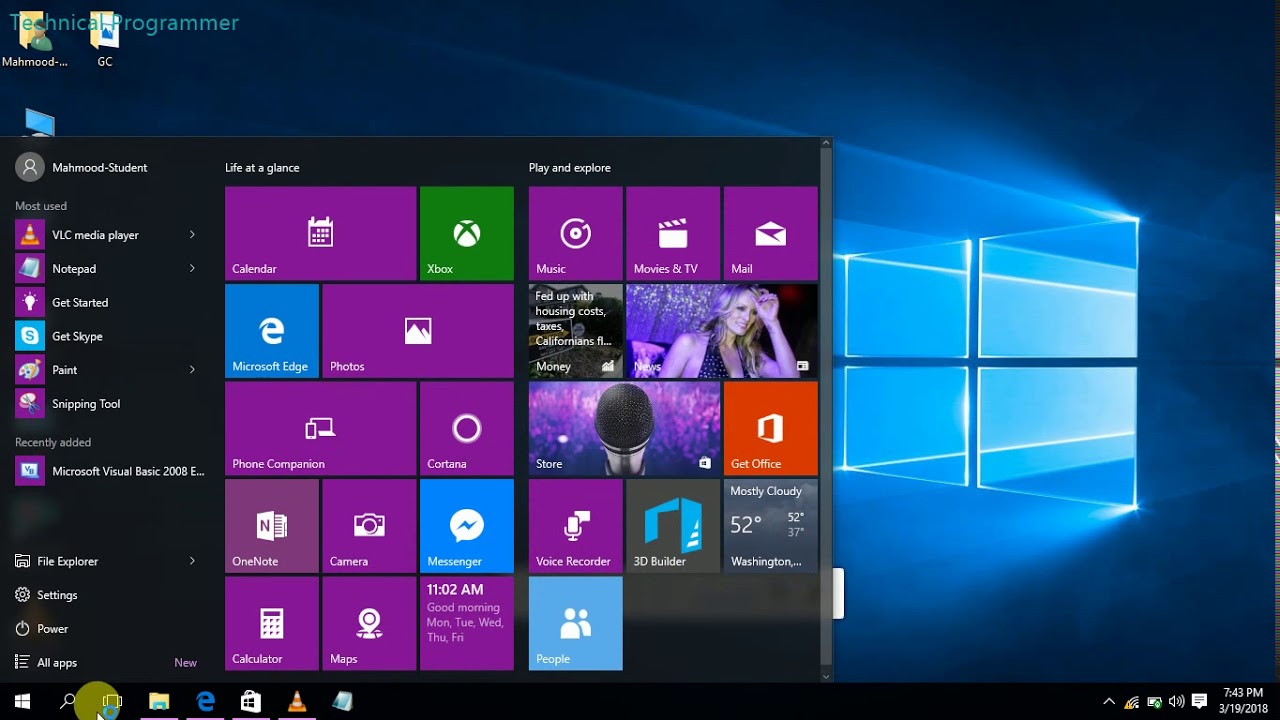Click the taskbar search icon
The height and width of the screenshot is (720, 1280).
pyautogui.click(x=67, y=702)
